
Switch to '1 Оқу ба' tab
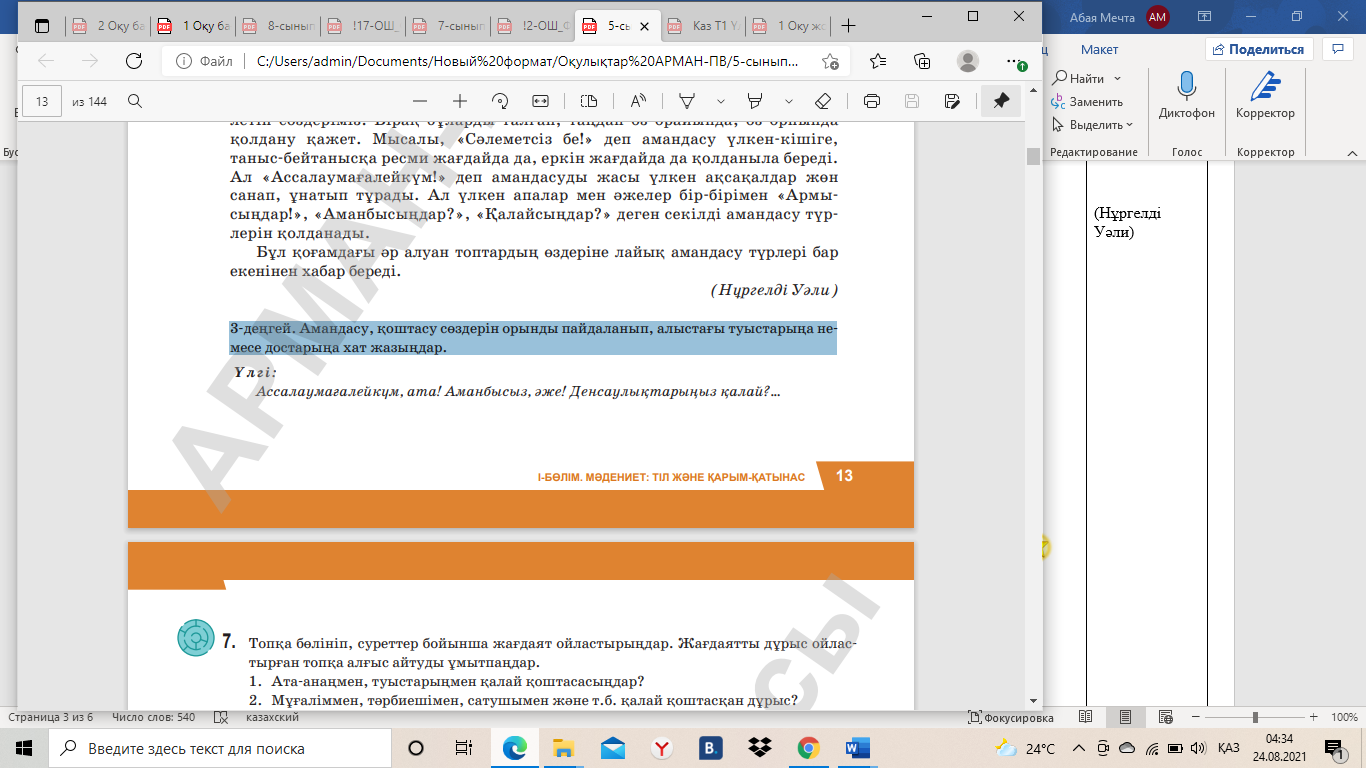click(x=194, y=26)
